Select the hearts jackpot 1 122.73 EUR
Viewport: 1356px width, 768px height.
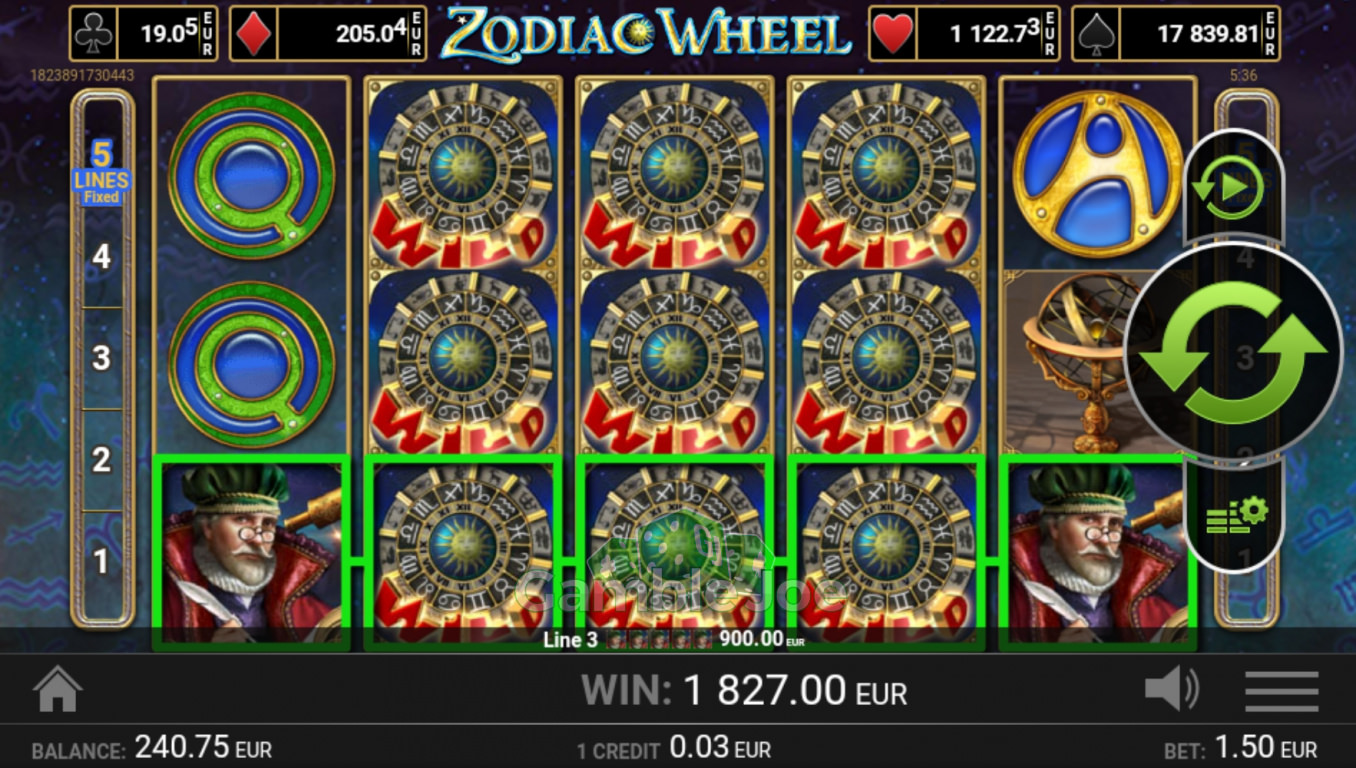click(964, 34)
